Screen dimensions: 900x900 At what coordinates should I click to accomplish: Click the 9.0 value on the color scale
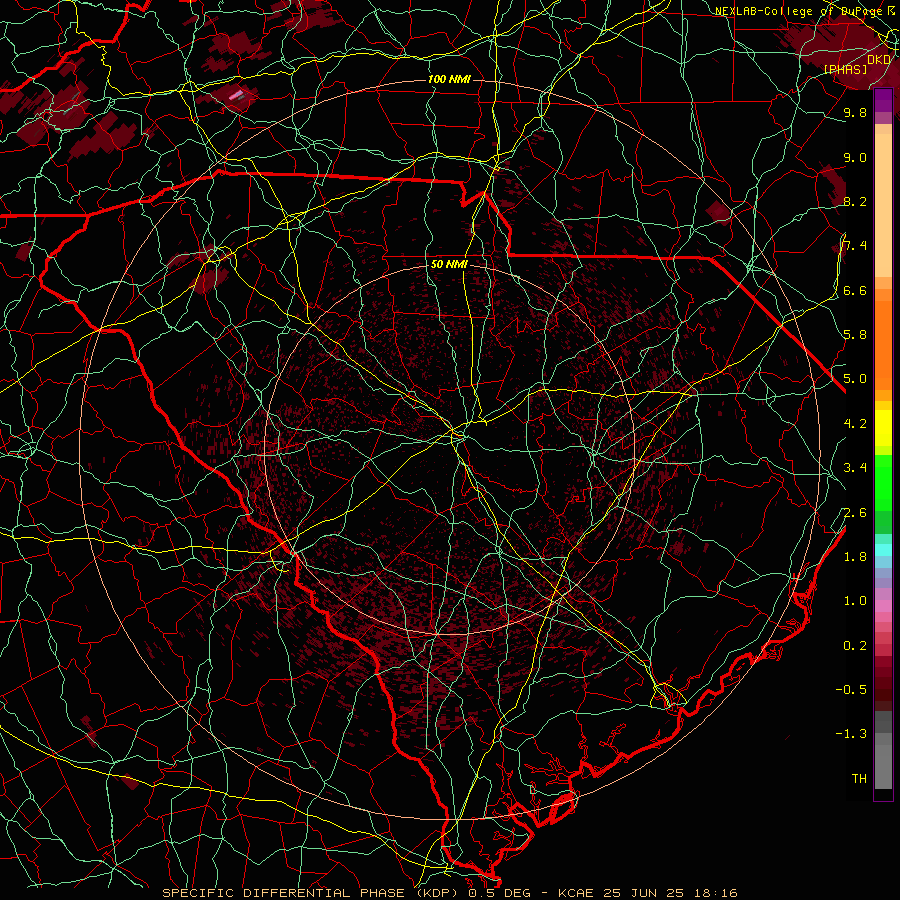[855, 158]
